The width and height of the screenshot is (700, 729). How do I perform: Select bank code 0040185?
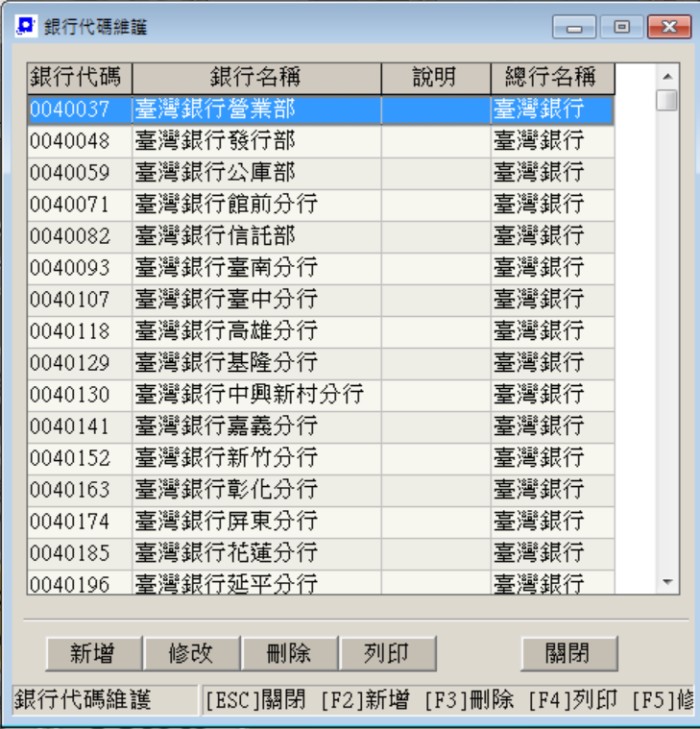[x=79, y=553]
